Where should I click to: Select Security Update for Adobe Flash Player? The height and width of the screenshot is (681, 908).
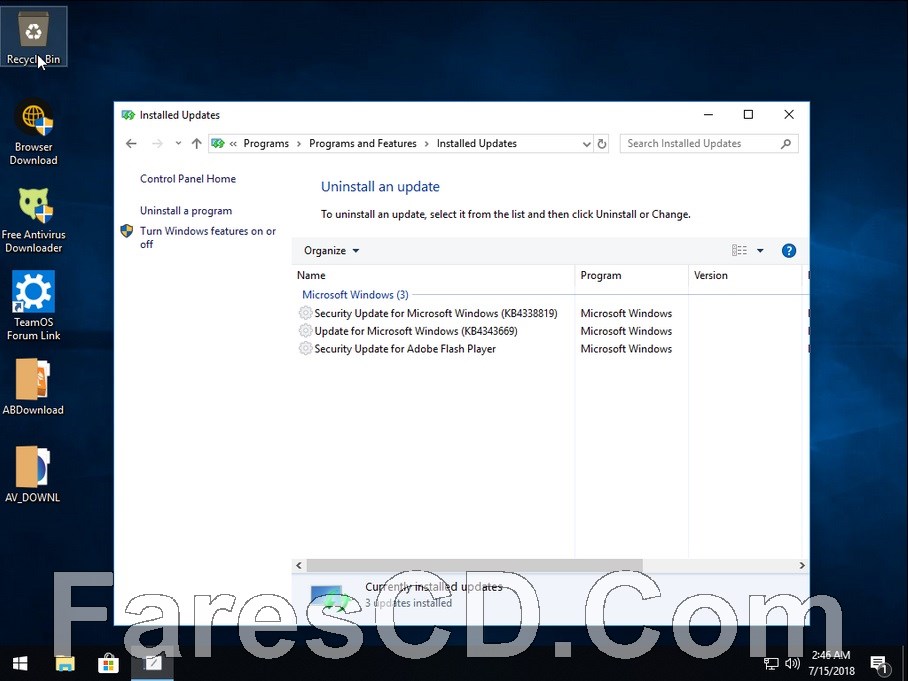405,349
